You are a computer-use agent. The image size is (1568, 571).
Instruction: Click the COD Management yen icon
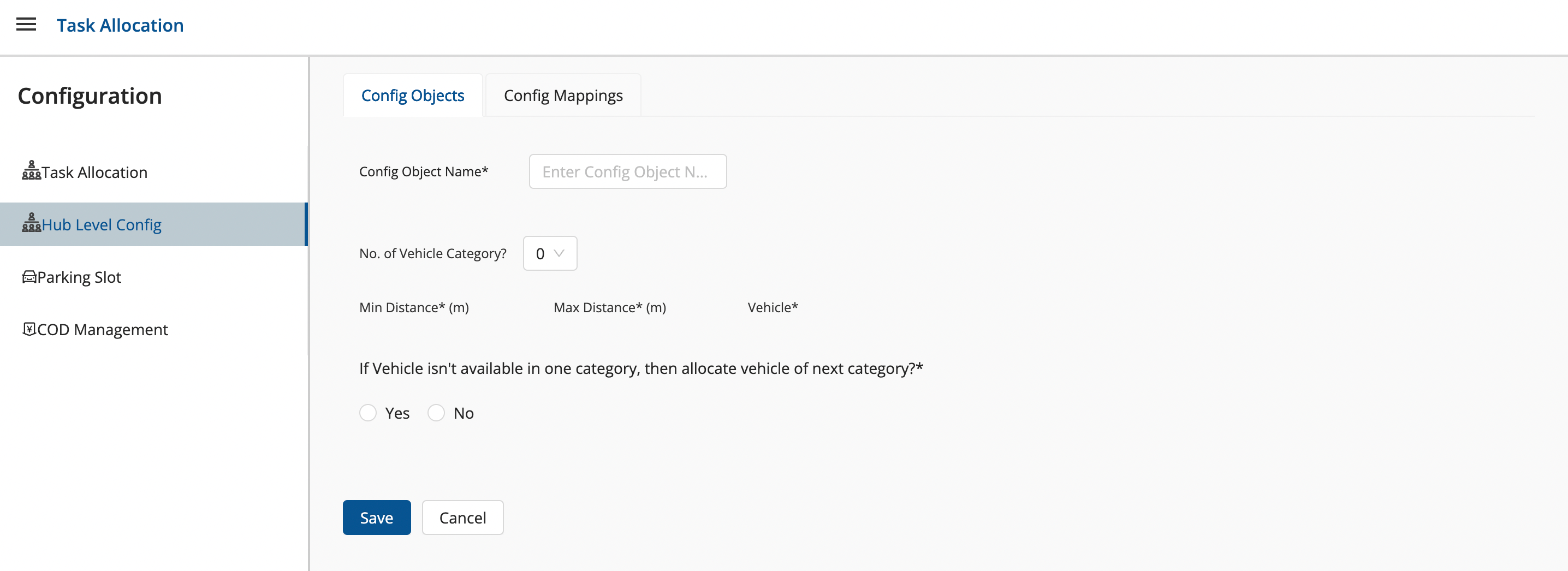tap(29, 329)
